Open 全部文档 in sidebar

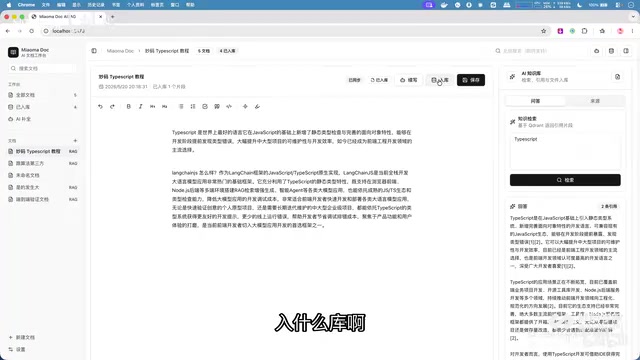tap(42, 95)
